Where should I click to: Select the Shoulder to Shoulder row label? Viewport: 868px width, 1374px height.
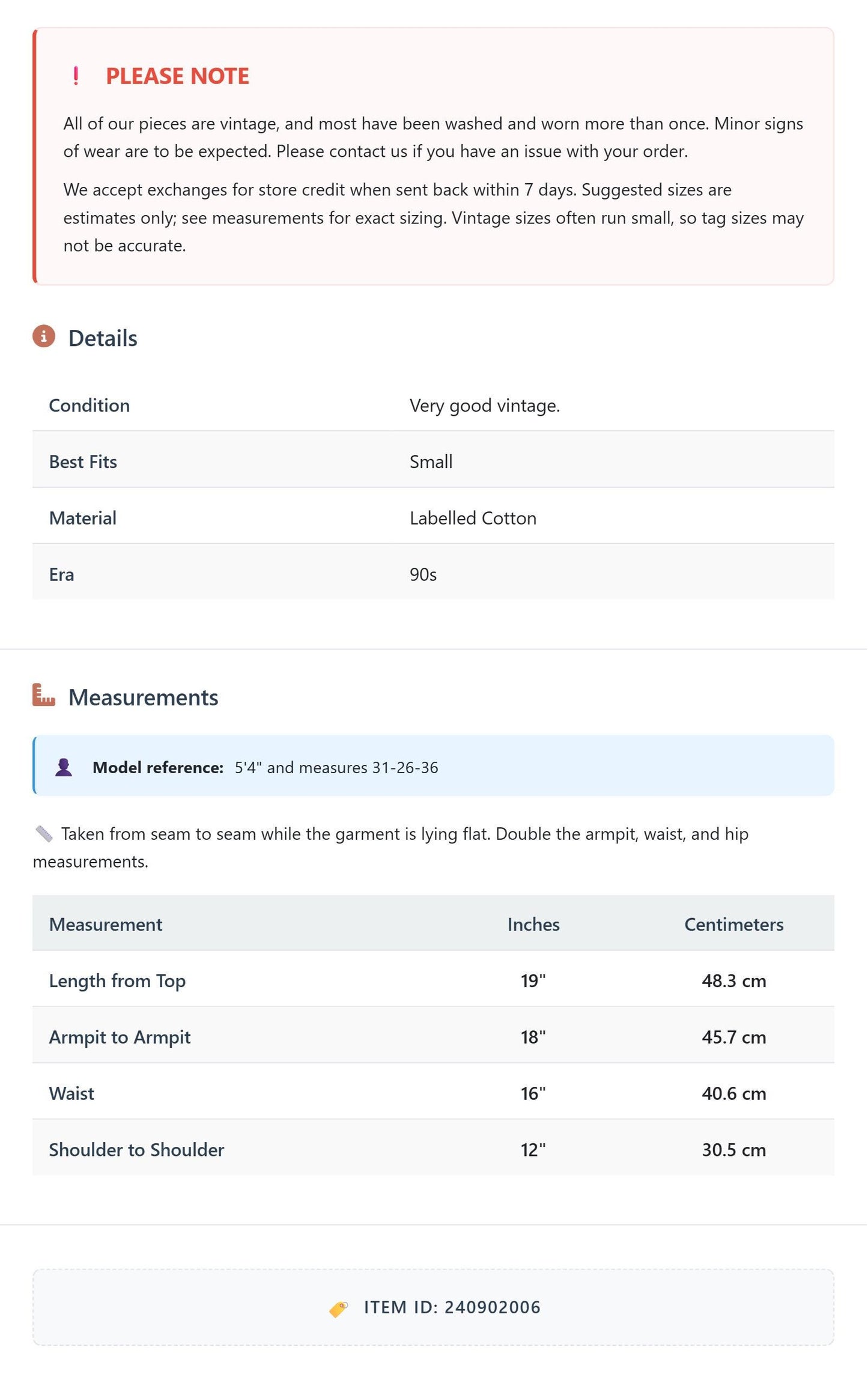tap(137, 1150)
